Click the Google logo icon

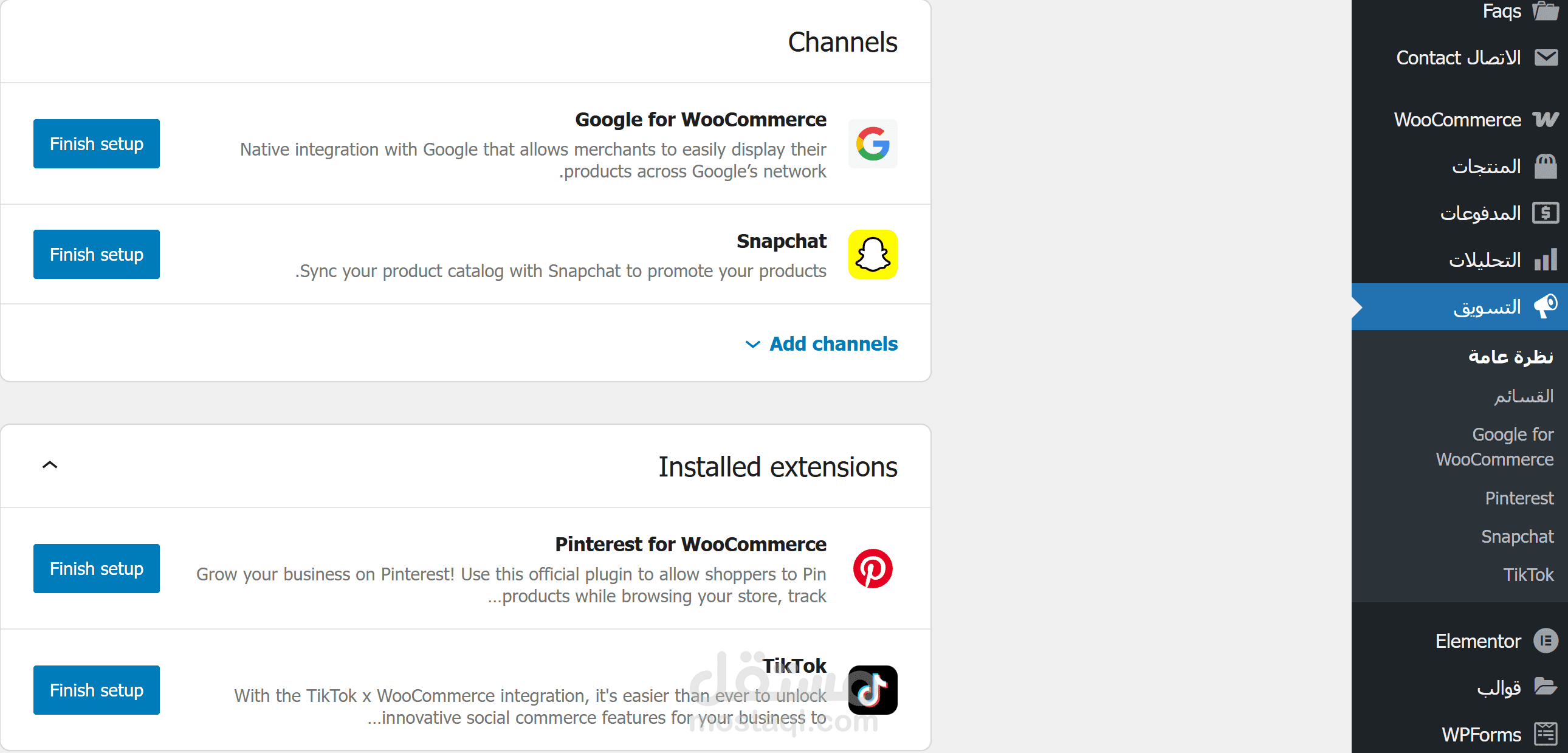point(872,144)
